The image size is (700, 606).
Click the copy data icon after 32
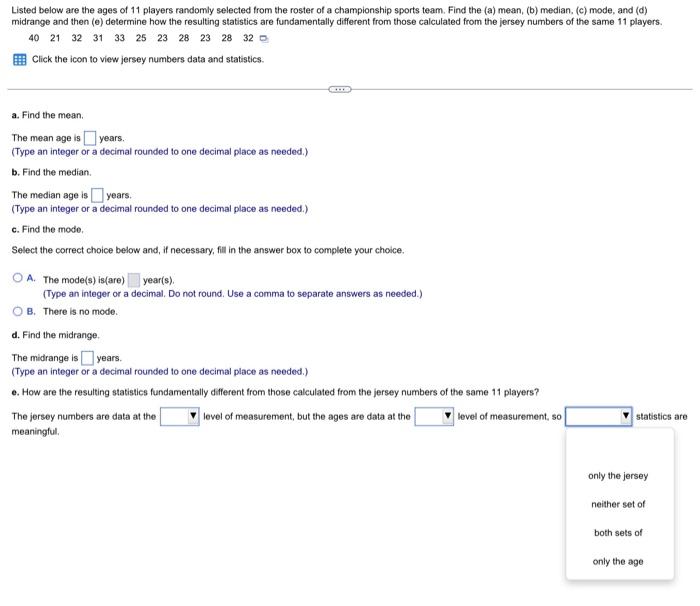coord(264,39)
